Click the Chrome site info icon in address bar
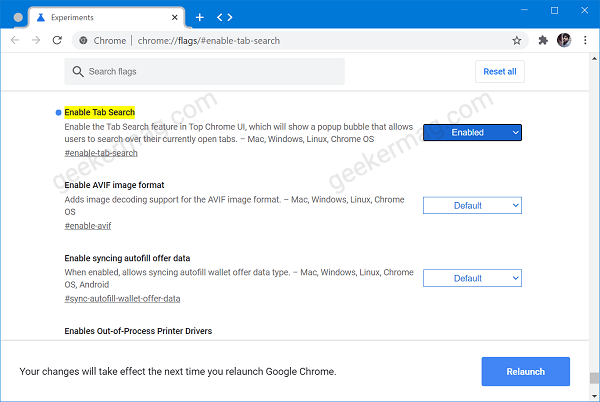 tap(83, 41)
